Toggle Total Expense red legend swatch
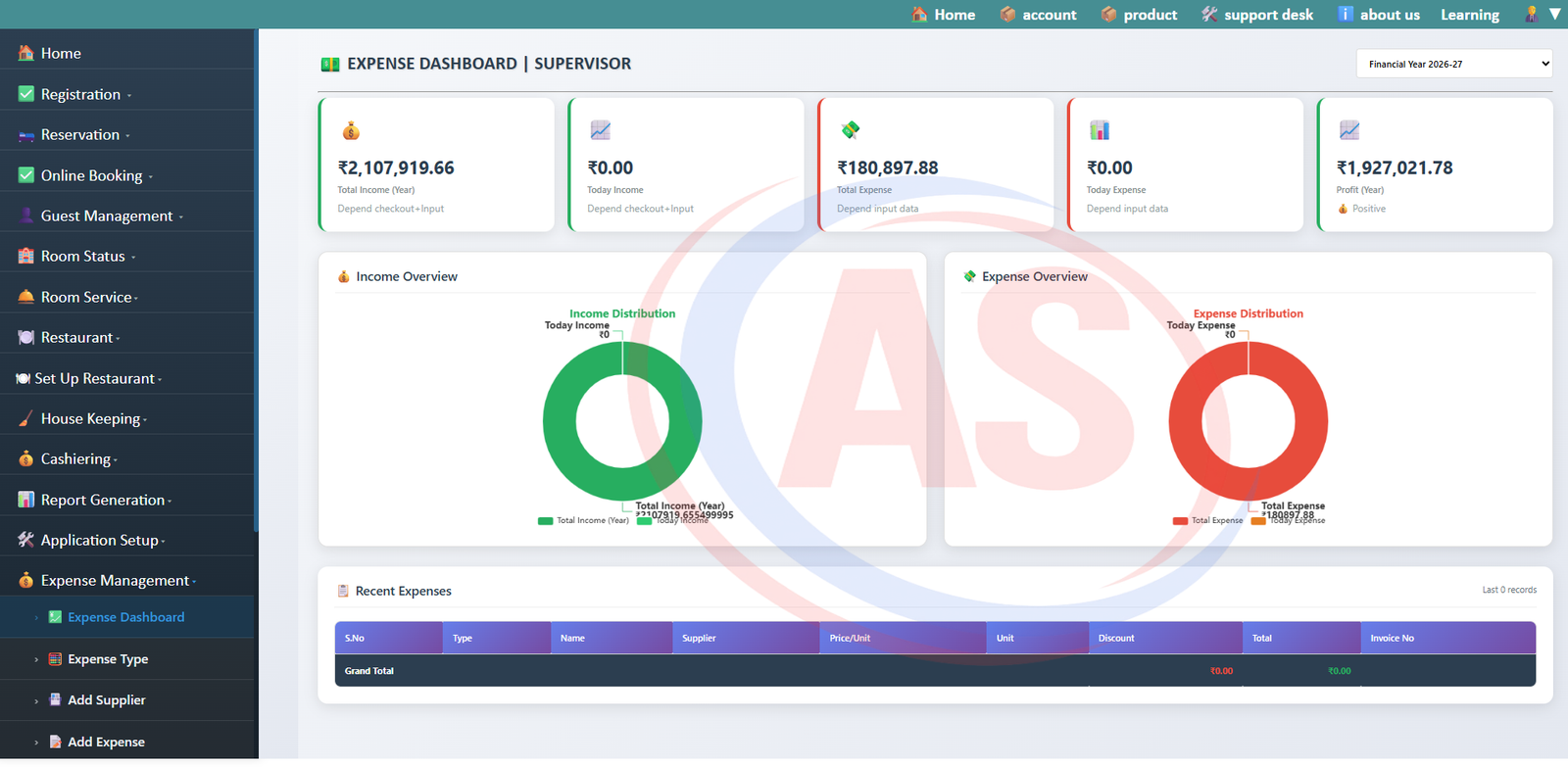1568x767 pixels. pyautogui.click(x=1180, y=521)
